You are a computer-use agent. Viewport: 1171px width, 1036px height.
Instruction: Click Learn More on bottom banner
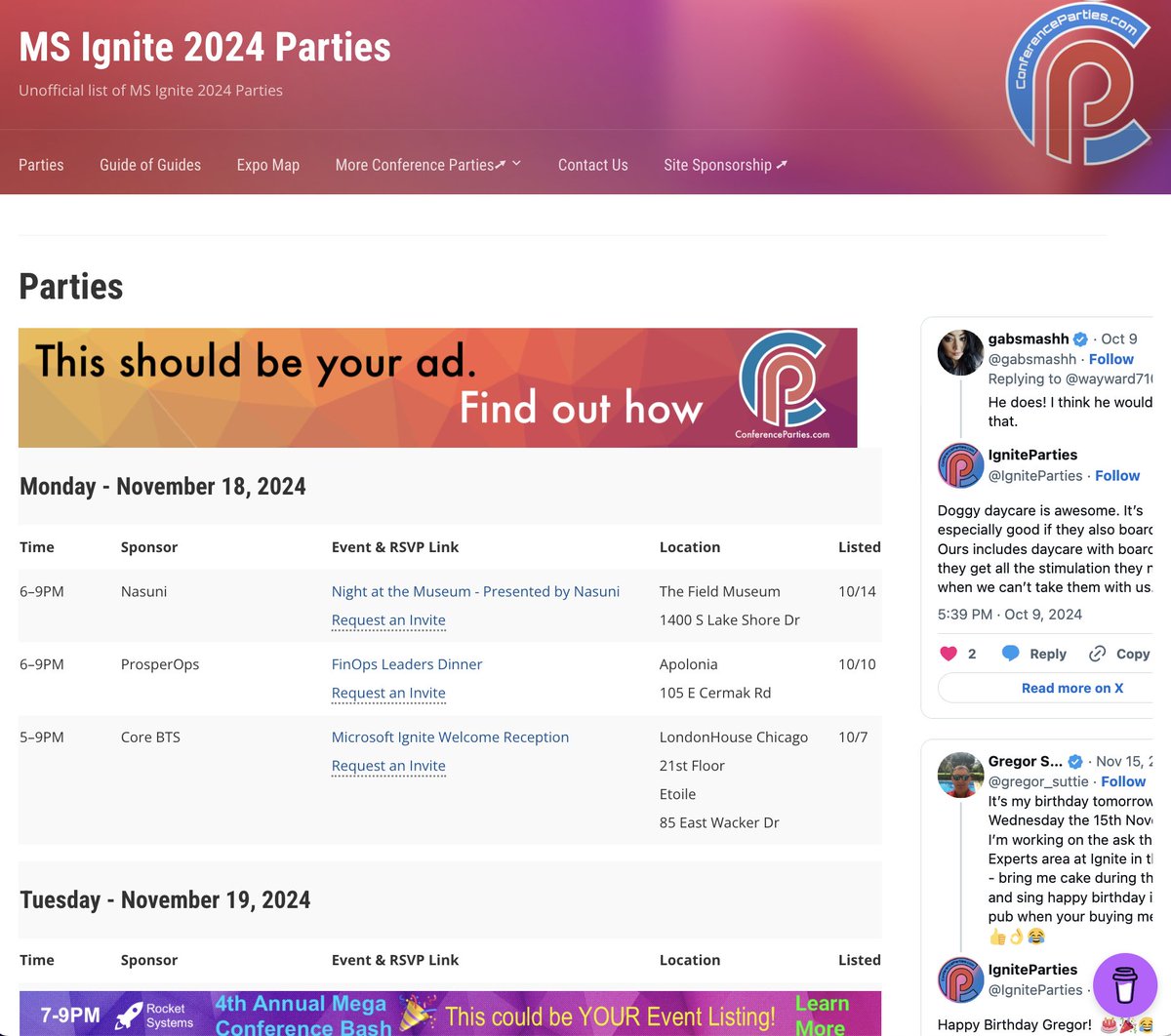point(821,1016)
